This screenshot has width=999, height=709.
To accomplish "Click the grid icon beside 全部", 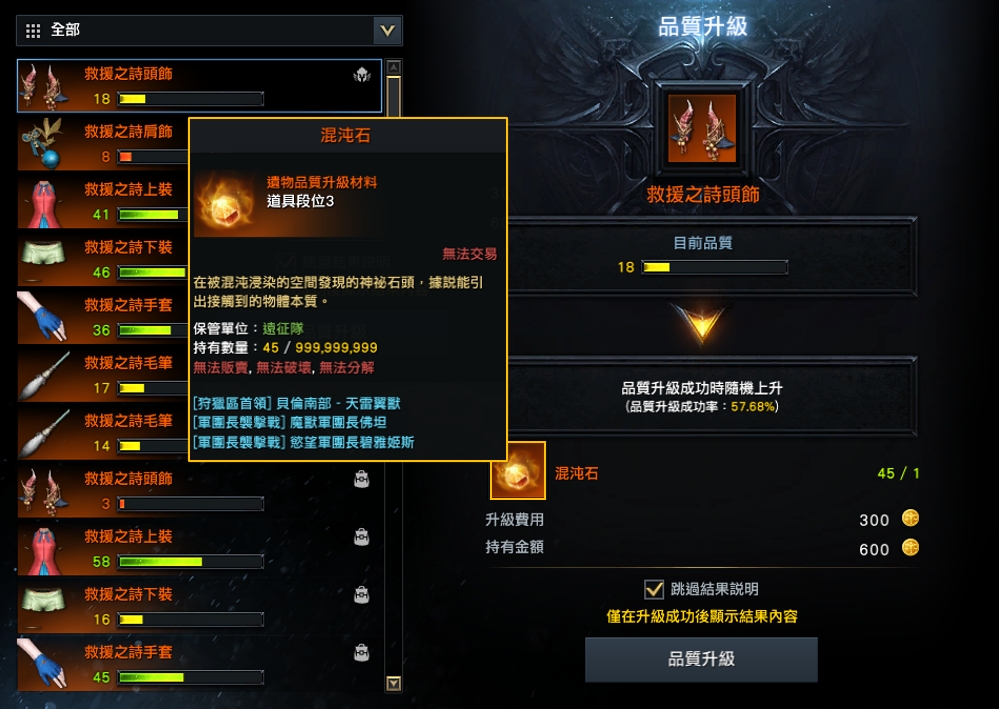I will (x=33, y=31).
